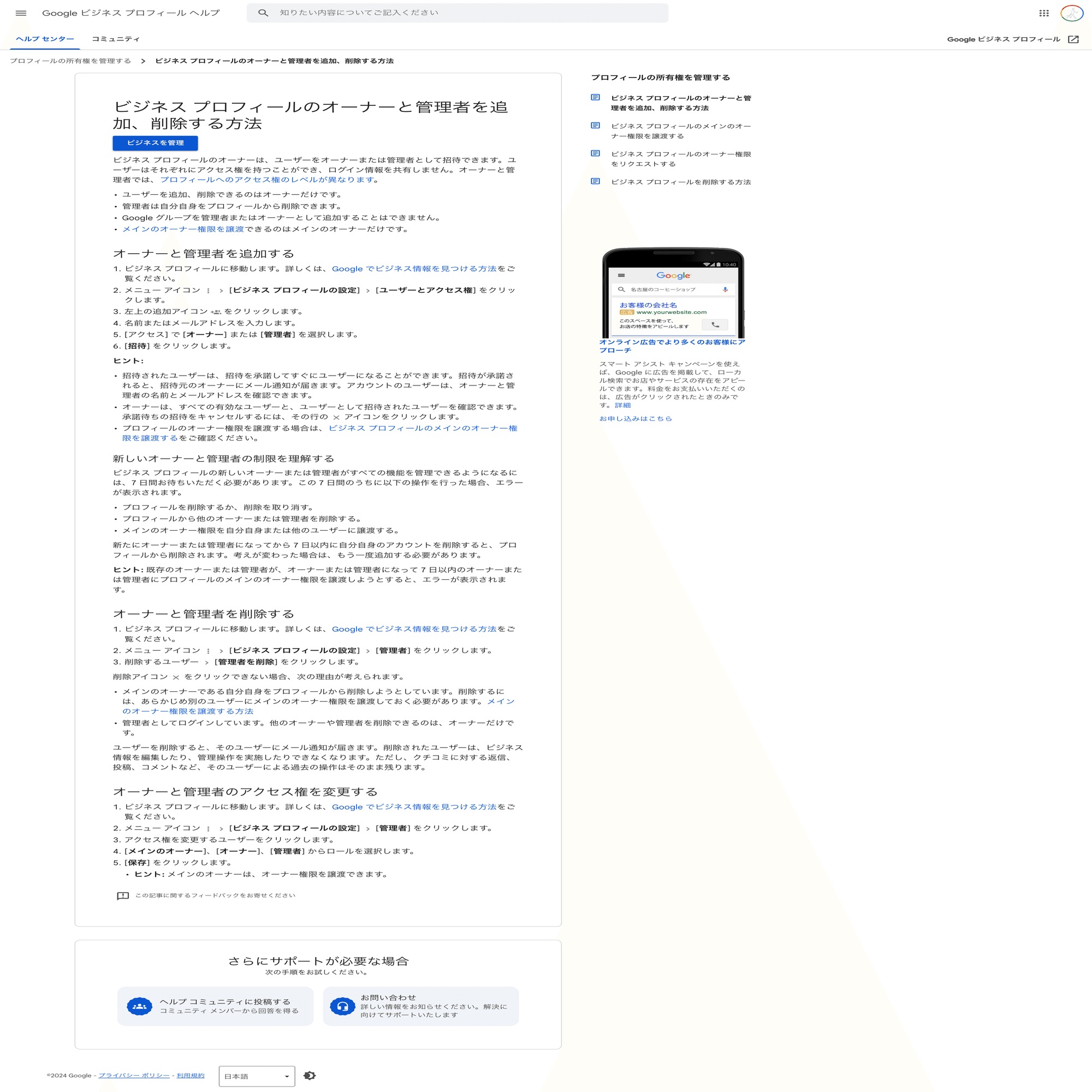The height and width of the screenshot is (1092, 1092).
Task: Open Google ビジネス プロフィール external link icon
Action: click(x=1073, y=39)
